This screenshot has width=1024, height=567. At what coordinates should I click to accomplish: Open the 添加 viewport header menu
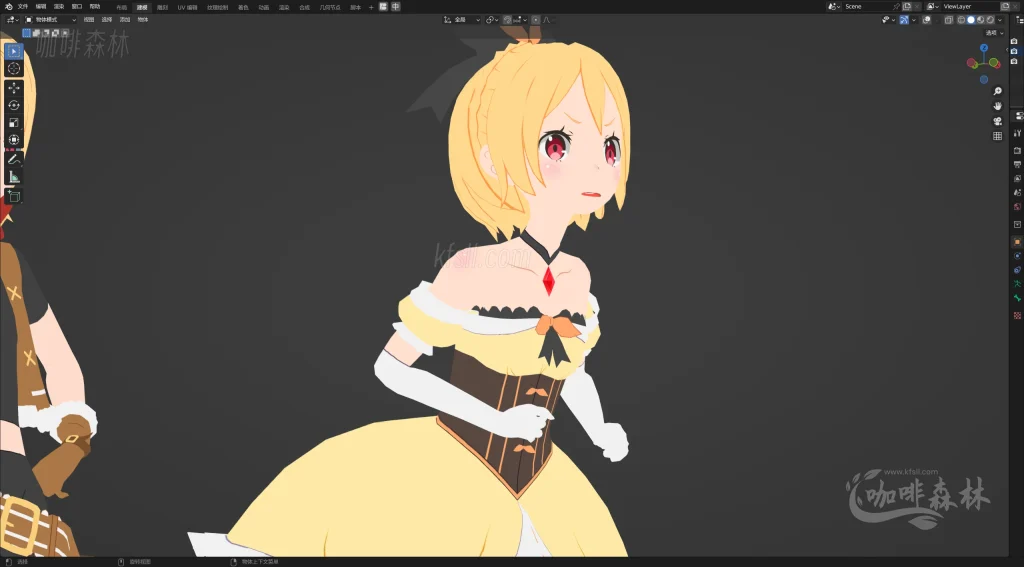[x=125, y=20]
